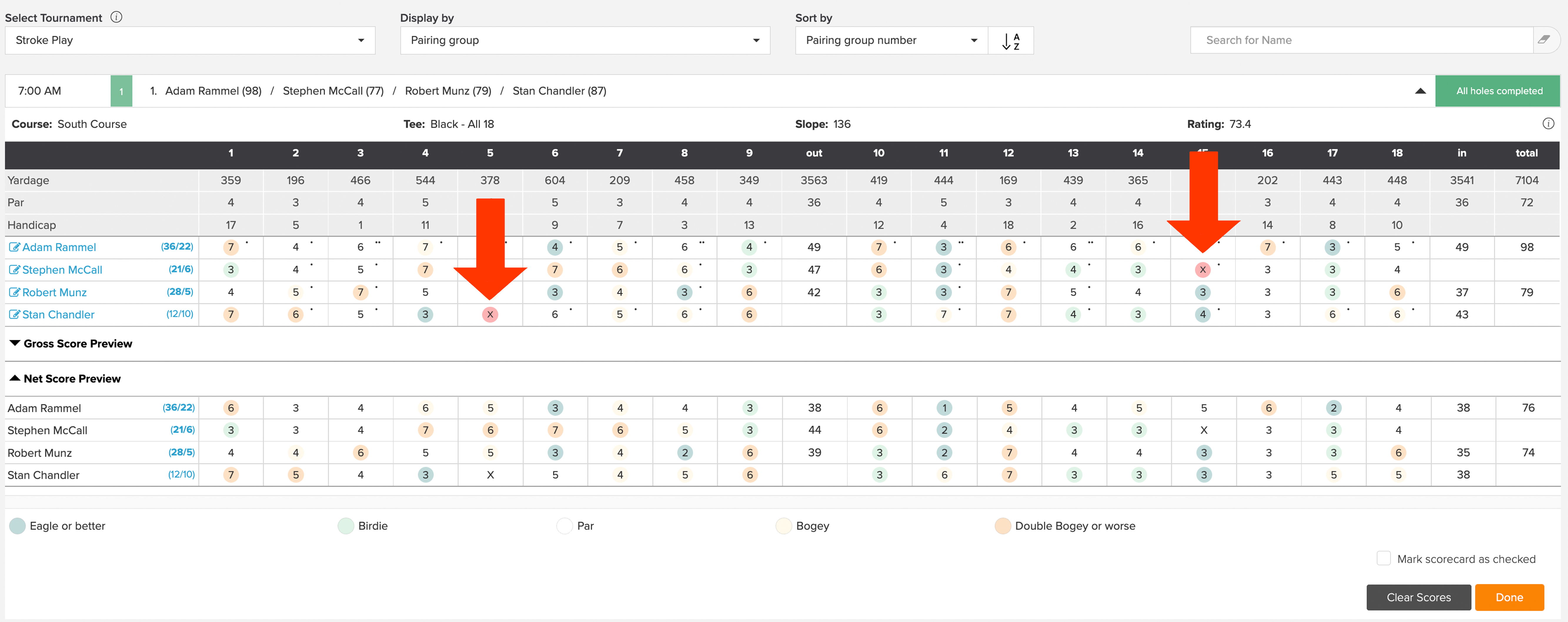Click the 'total' column header
The image size is (1568, 622).
[1527, 153]
